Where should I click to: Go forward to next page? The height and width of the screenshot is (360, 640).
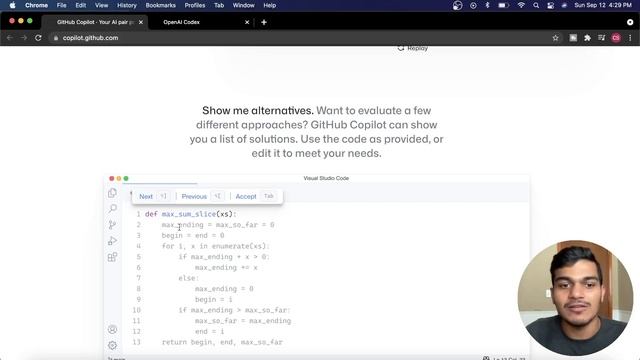tap(24, 38)
